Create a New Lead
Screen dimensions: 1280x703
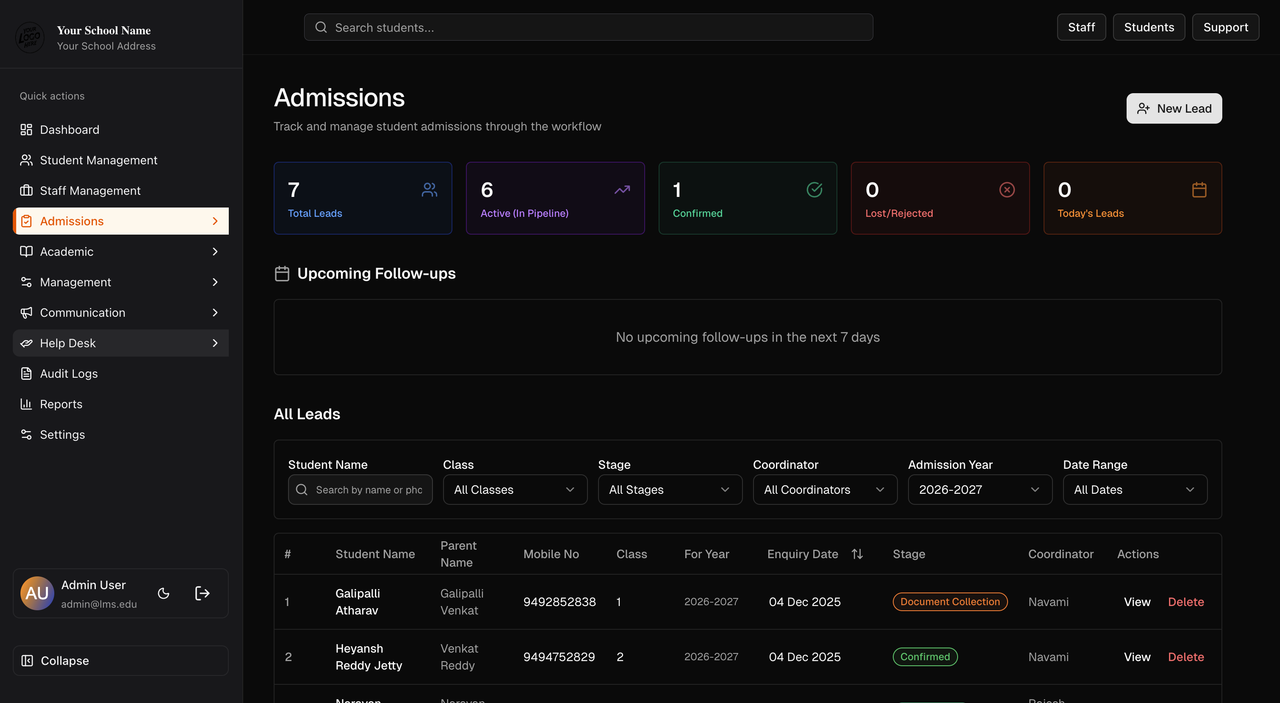click(1174, 109)
